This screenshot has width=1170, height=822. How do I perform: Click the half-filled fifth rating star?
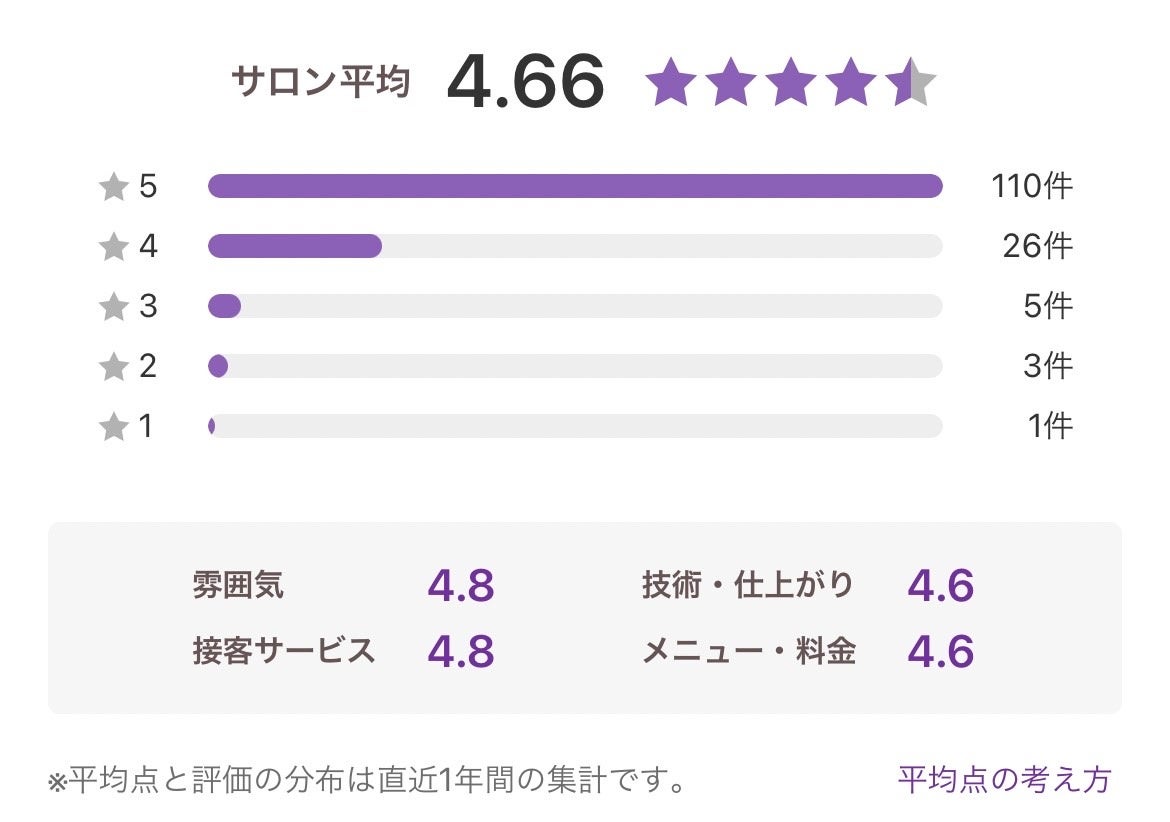910,83
